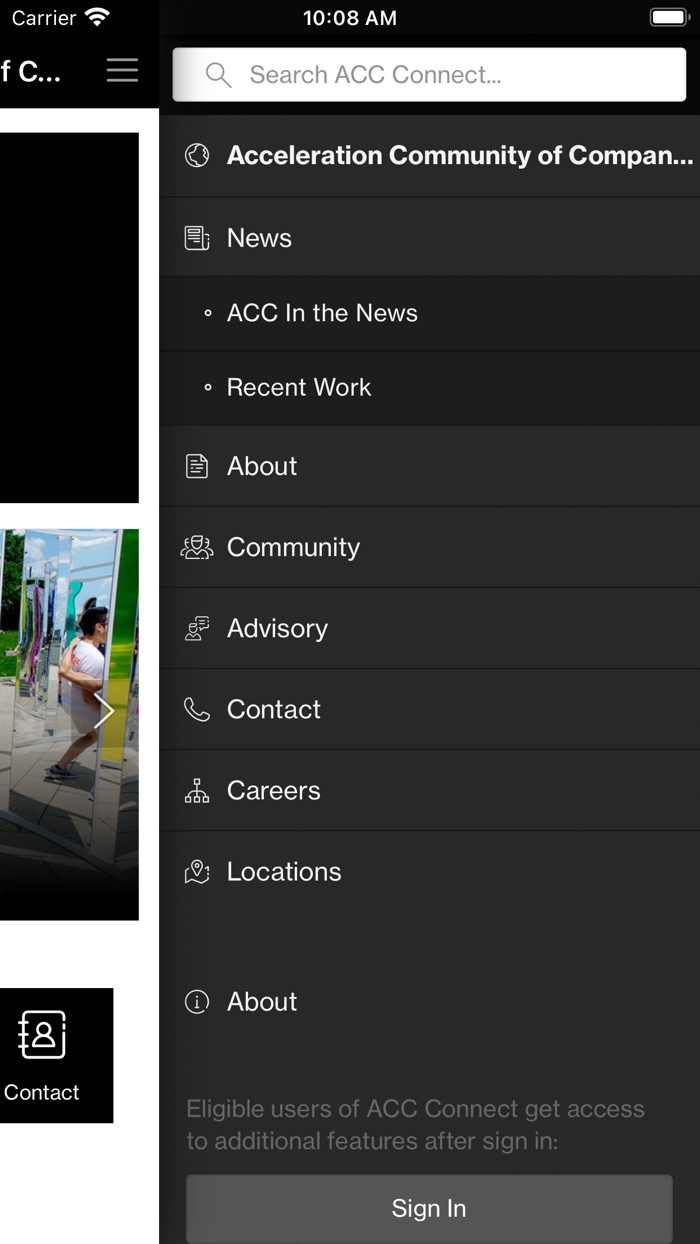Screen dimensions: 700x1244
Task: Tap the info icon beside About
Action: click(x=196, y=1001)
